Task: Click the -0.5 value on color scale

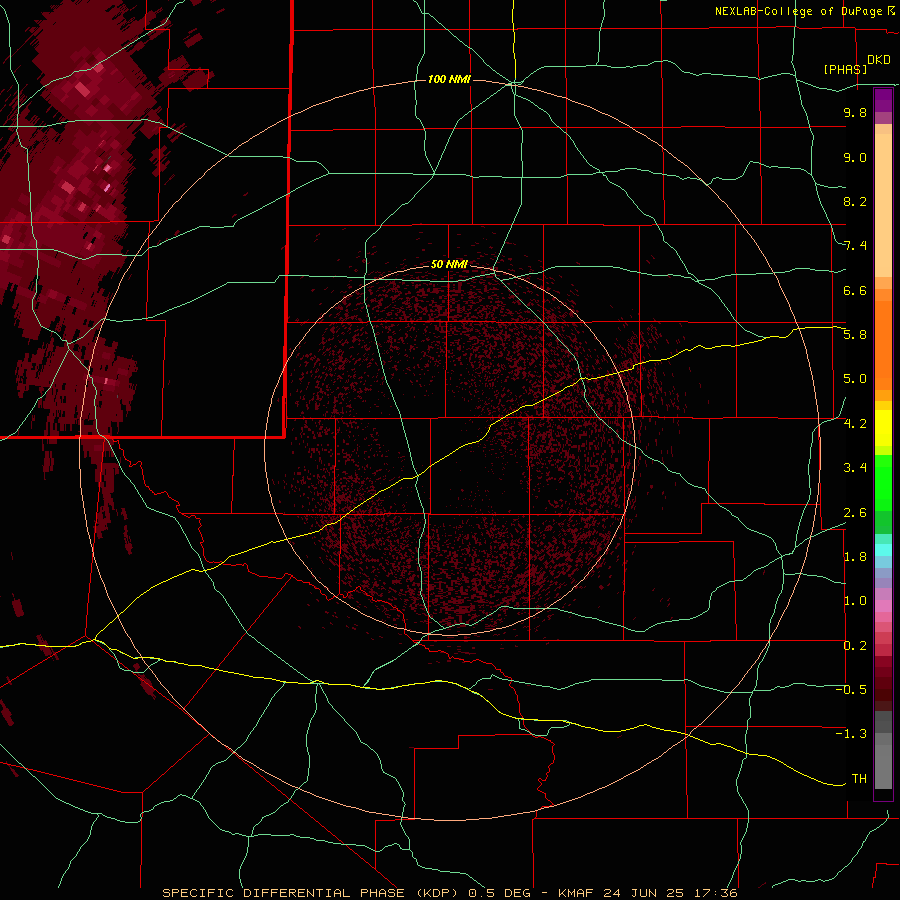Action: (x=851, y=689)
